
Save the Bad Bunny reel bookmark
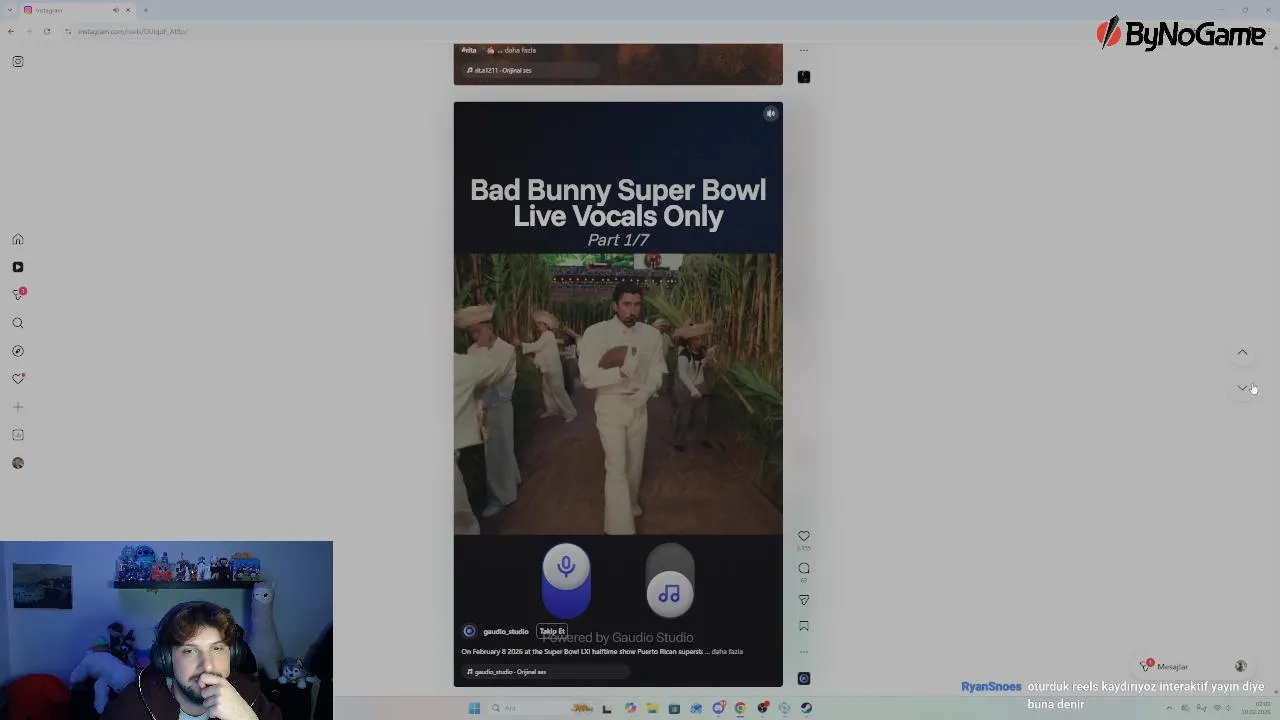tap(804, 626)
